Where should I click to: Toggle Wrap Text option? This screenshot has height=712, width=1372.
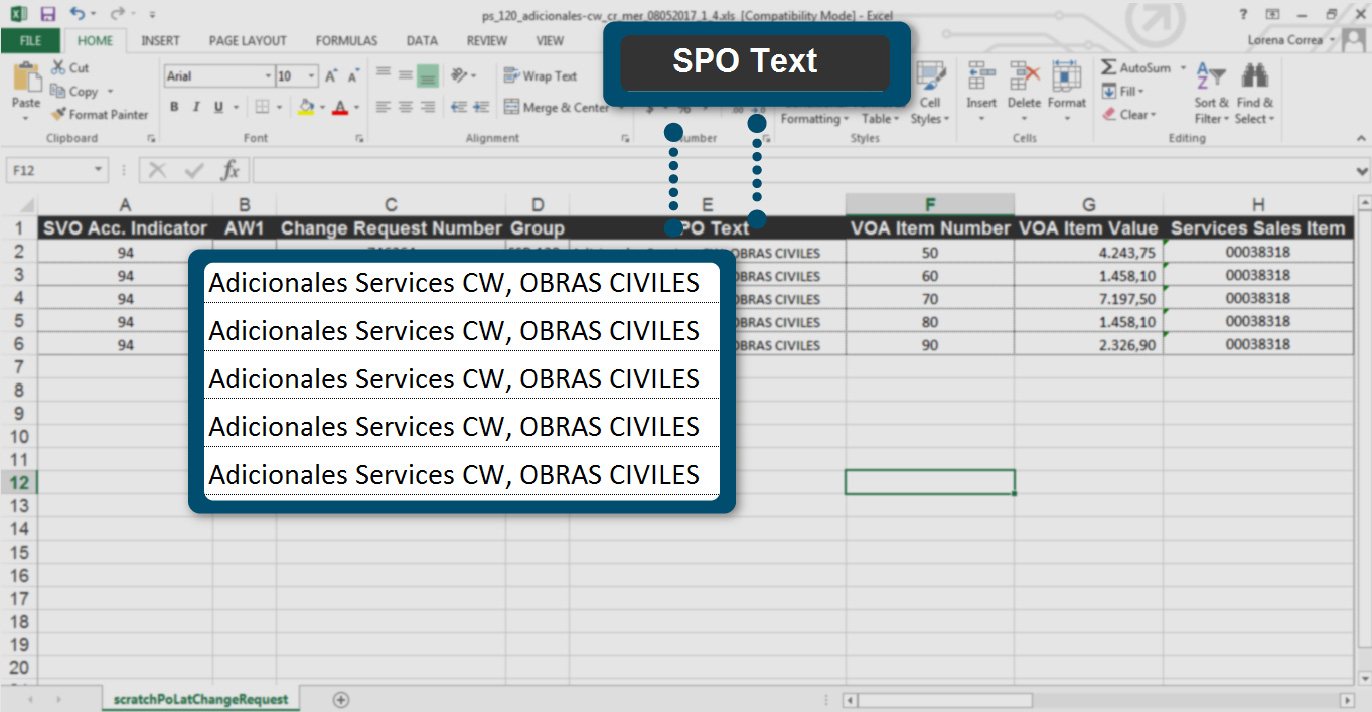point(540,76)
